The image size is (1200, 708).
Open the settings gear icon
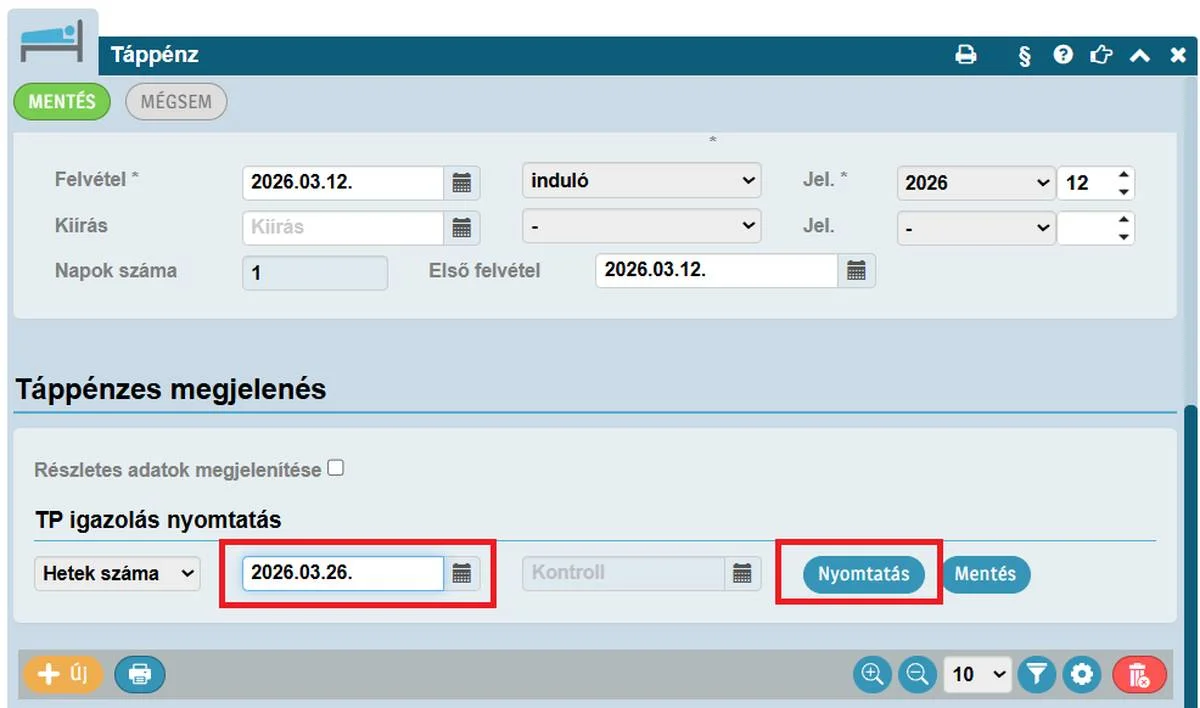[1081, 675]
